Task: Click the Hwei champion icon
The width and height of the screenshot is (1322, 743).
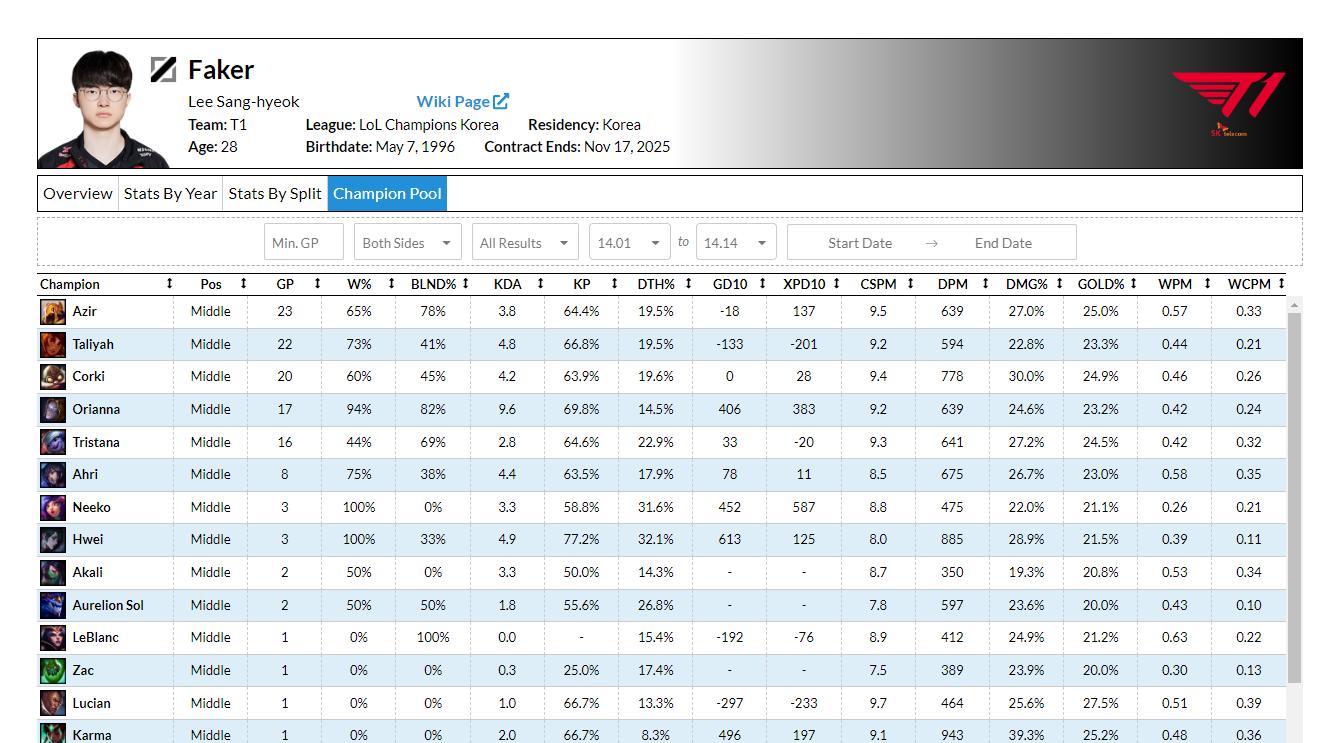Action: (53, 539)
